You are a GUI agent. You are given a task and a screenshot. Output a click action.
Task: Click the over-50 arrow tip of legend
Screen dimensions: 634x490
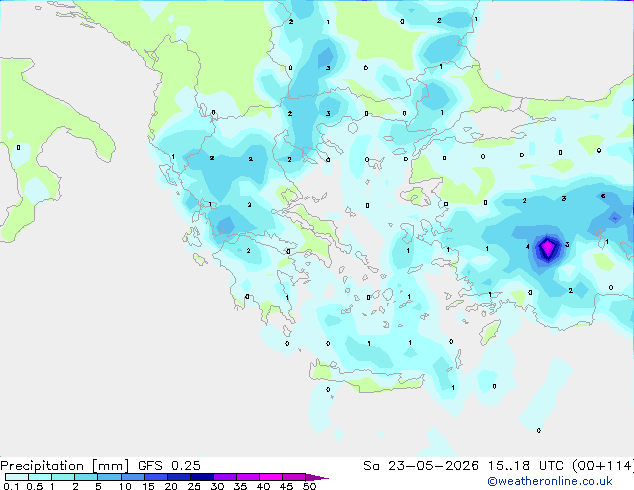coord(317,477)
